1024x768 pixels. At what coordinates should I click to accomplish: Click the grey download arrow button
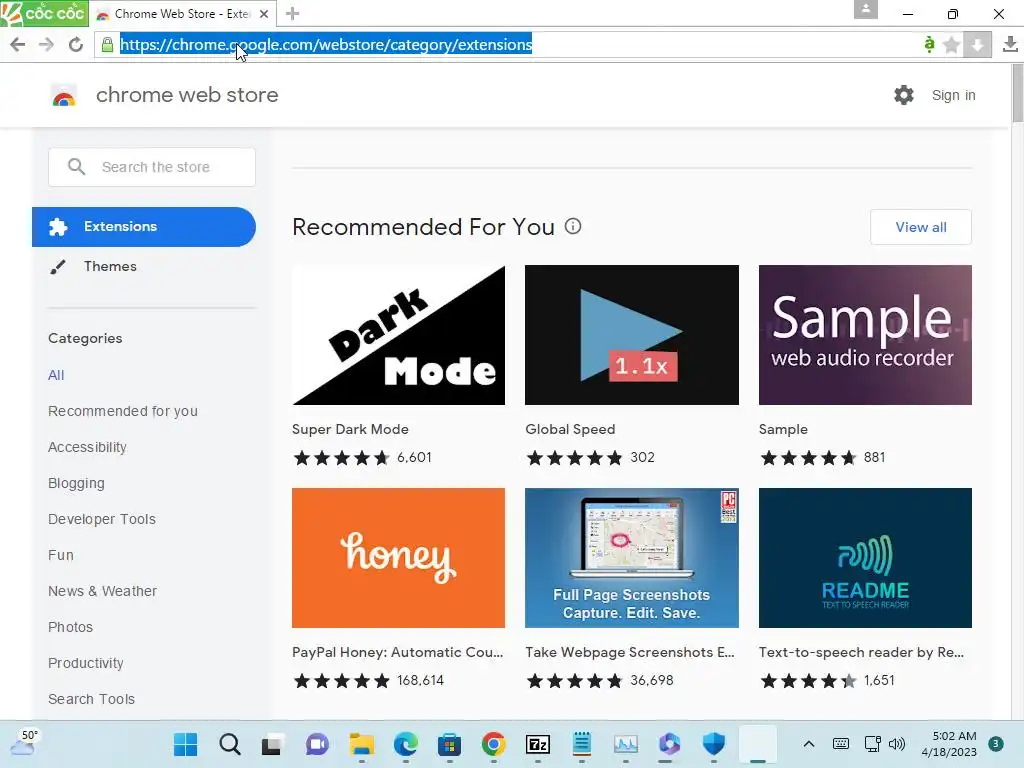[977, 44]
